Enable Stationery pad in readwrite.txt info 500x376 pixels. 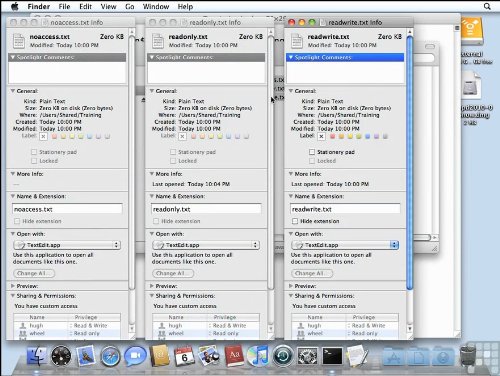[x=312, y=152]
